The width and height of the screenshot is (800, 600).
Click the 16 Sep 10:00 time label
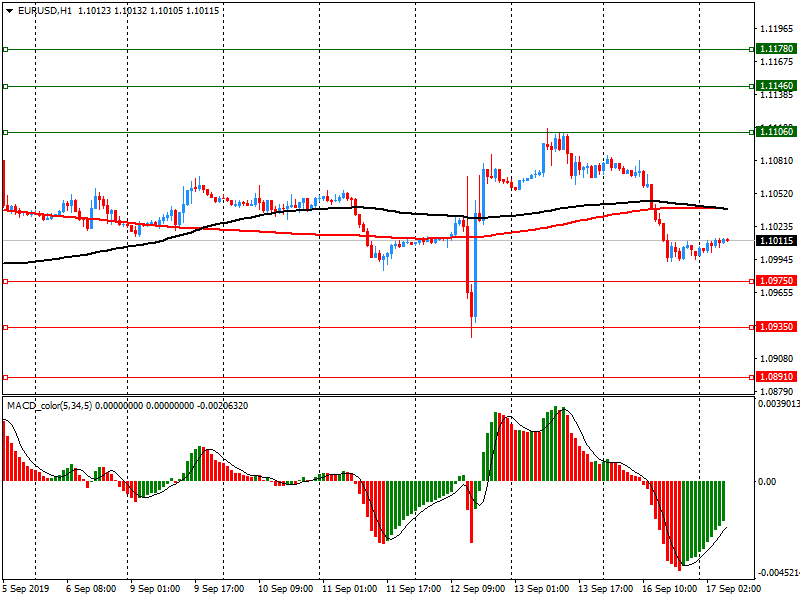[x=669, y=589]
